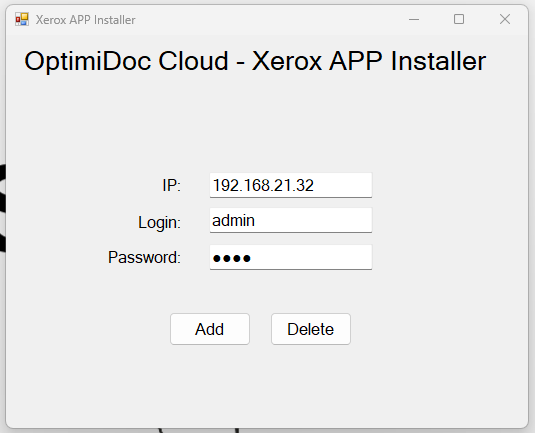Viewport: 535px width, 433px height.
Task: Click the Add button
Action: [210, 329]
